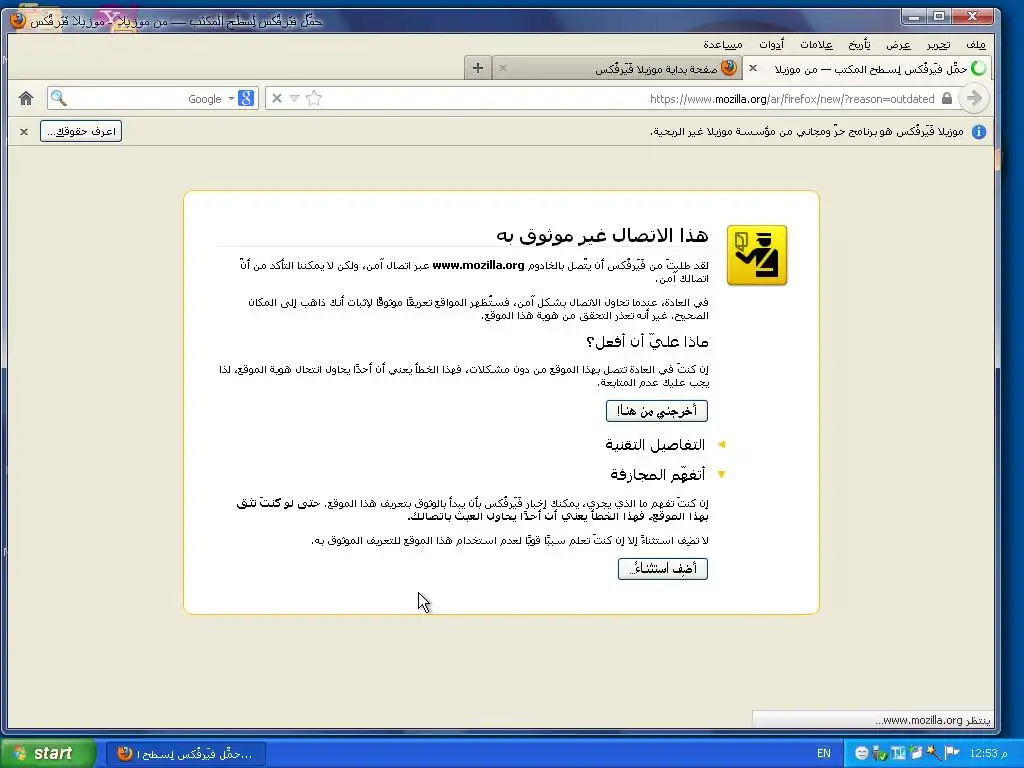Click the flag icon in the system tray

(x=952, y=754)
